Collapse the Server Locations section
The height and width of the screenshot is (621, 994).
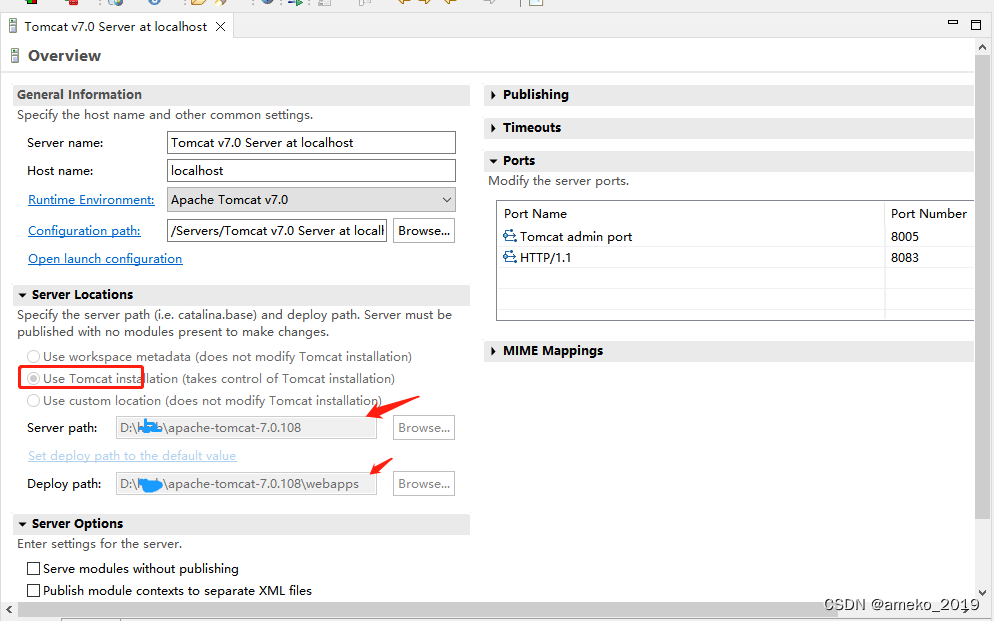pos(22,295)
